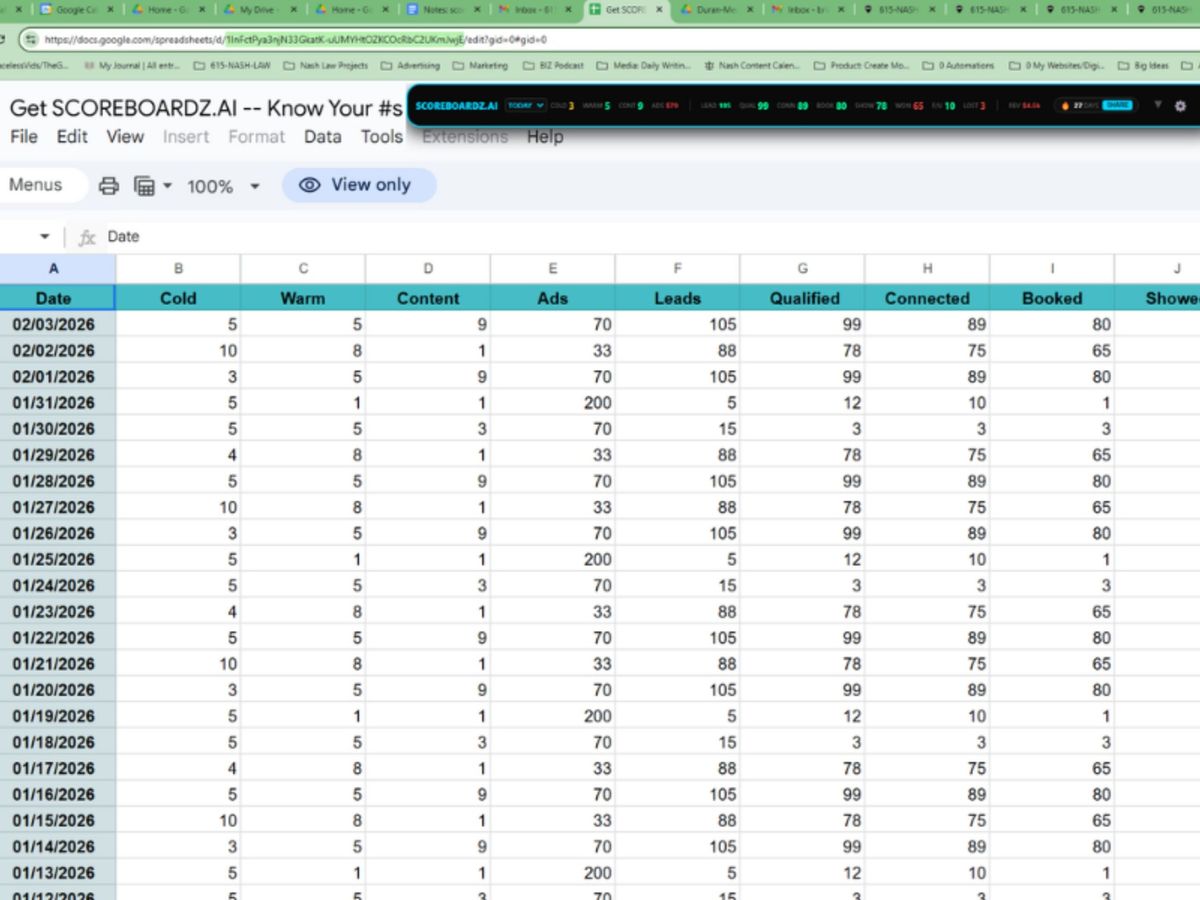Click the fx formula icon

tap(87, 237)
